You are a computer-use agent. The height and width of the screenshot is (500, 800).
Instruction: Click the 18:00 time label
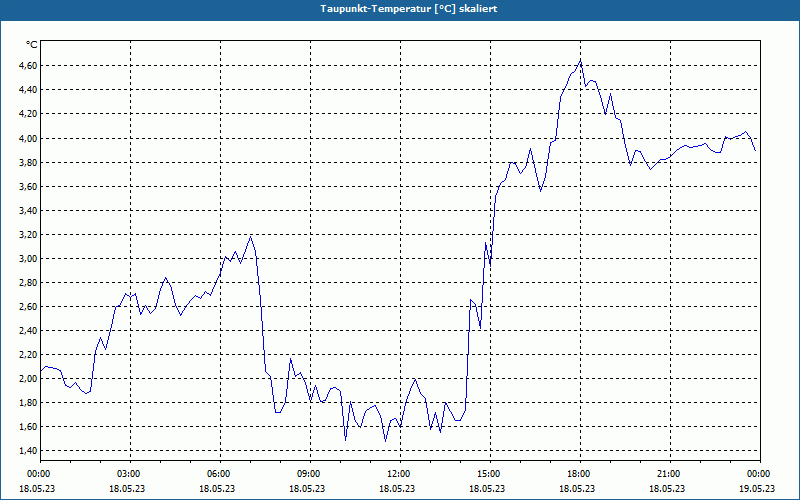pos(580,474)
